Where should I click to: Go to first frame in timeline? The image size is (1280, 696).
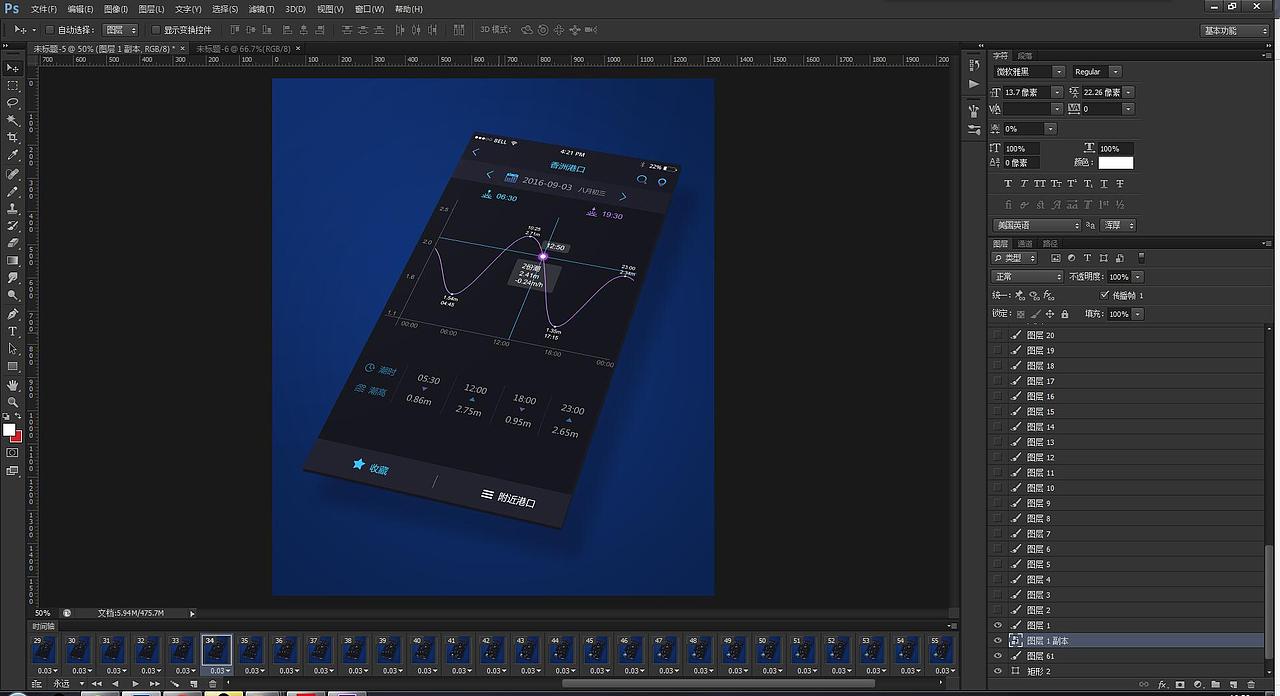point(97,684)
